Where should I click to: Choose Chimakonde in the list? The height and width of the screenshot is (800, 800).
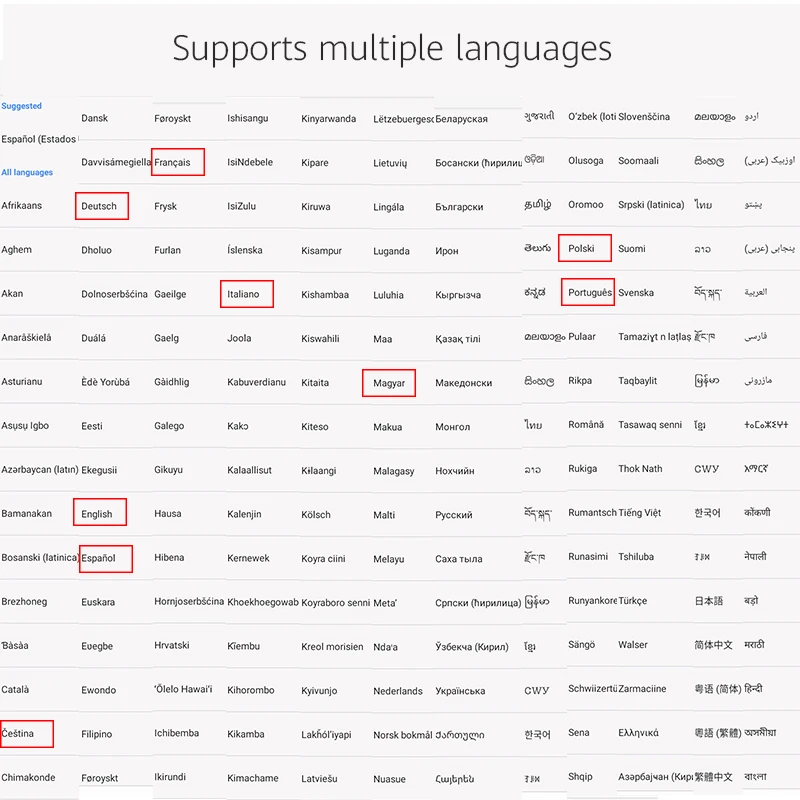click(28, 778)
